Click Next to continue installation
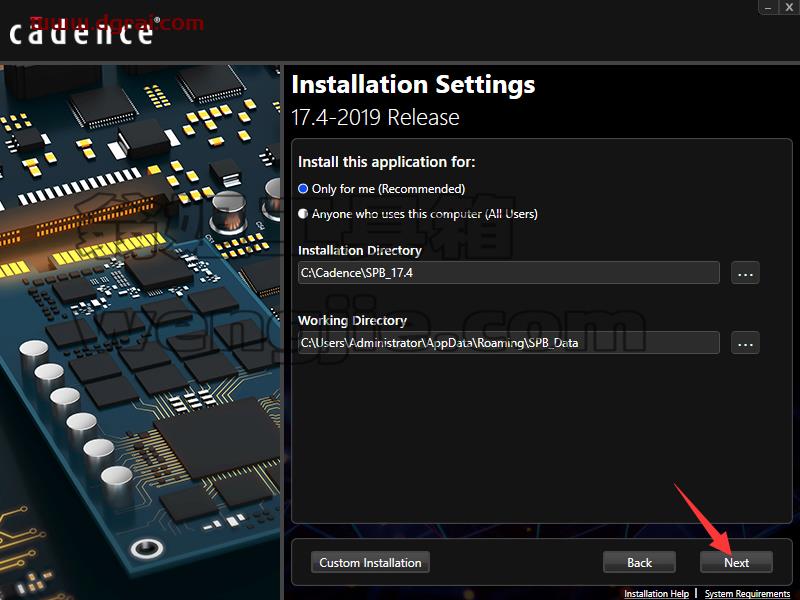800x600 pixels. point(736,562)
